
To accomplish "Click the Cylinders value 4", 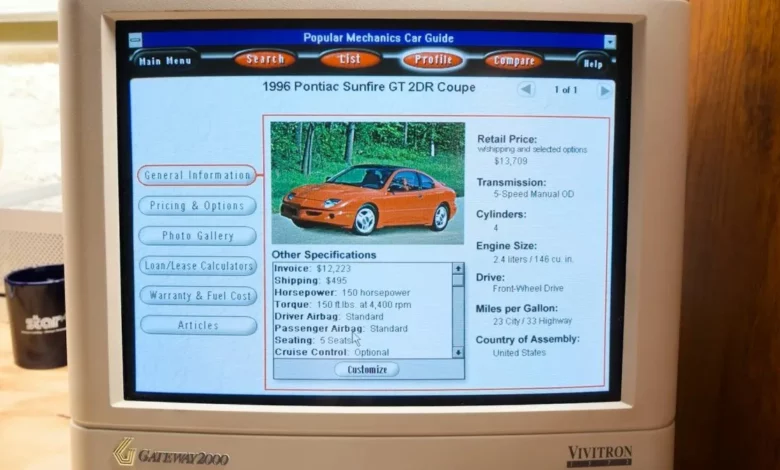I will point(495,228).
